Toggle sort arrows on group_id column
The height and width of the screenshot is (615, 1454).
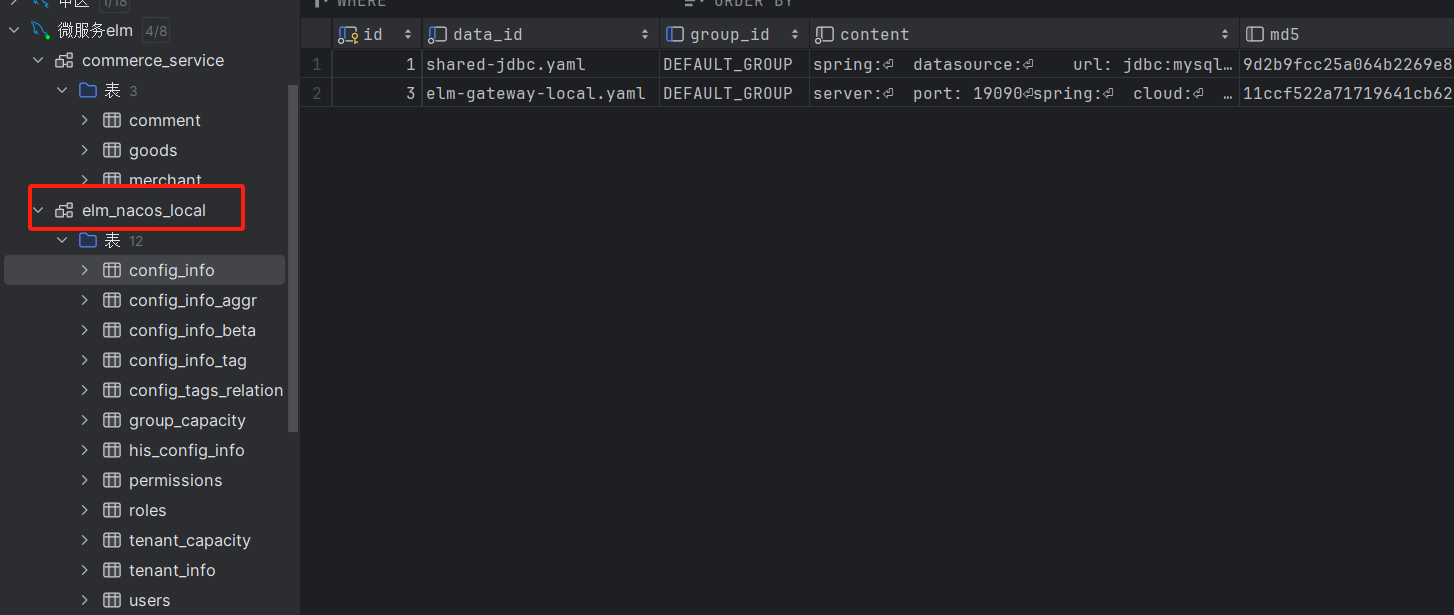click(x=795, y=34)
